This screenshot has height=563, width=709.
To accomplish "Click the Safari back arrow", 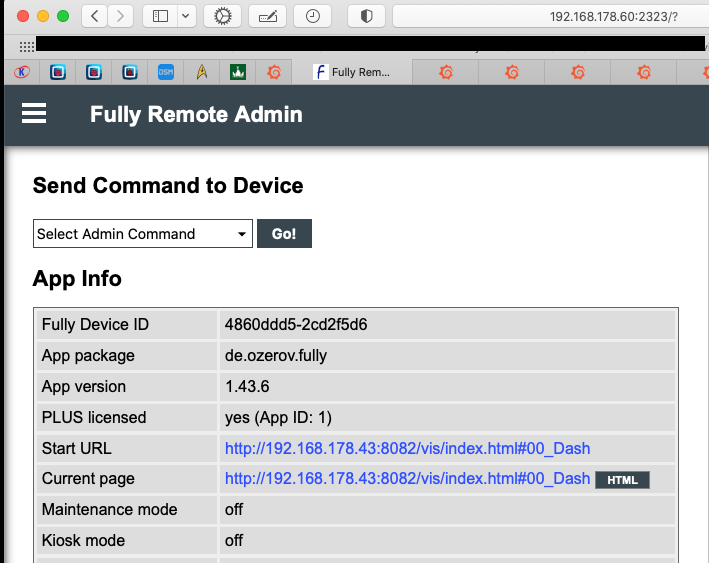I will [94, 16].
